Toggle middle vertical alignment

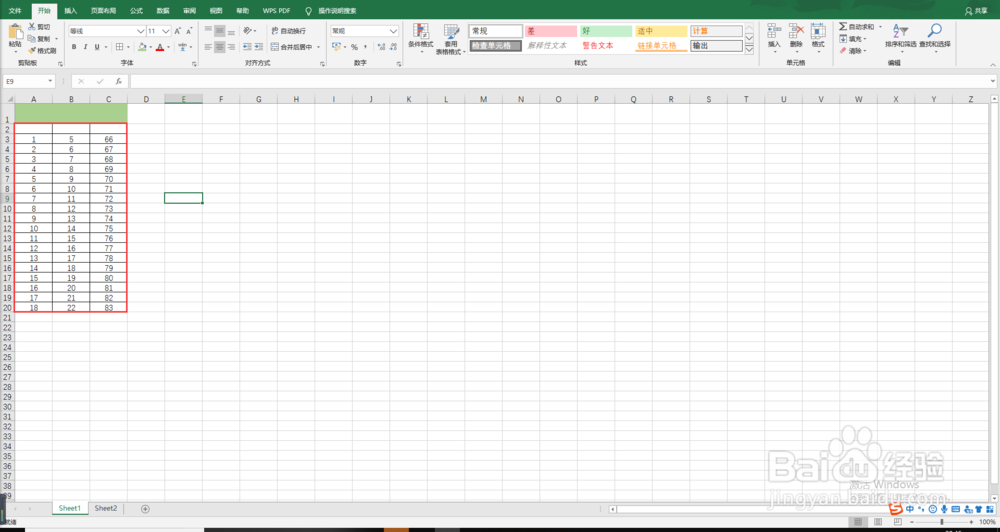(219, 31)
